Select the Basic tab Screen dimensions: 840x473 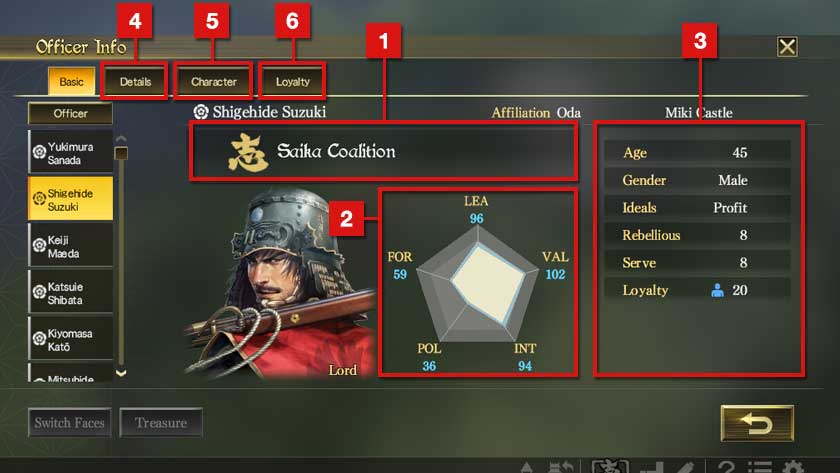click(71, 81)
